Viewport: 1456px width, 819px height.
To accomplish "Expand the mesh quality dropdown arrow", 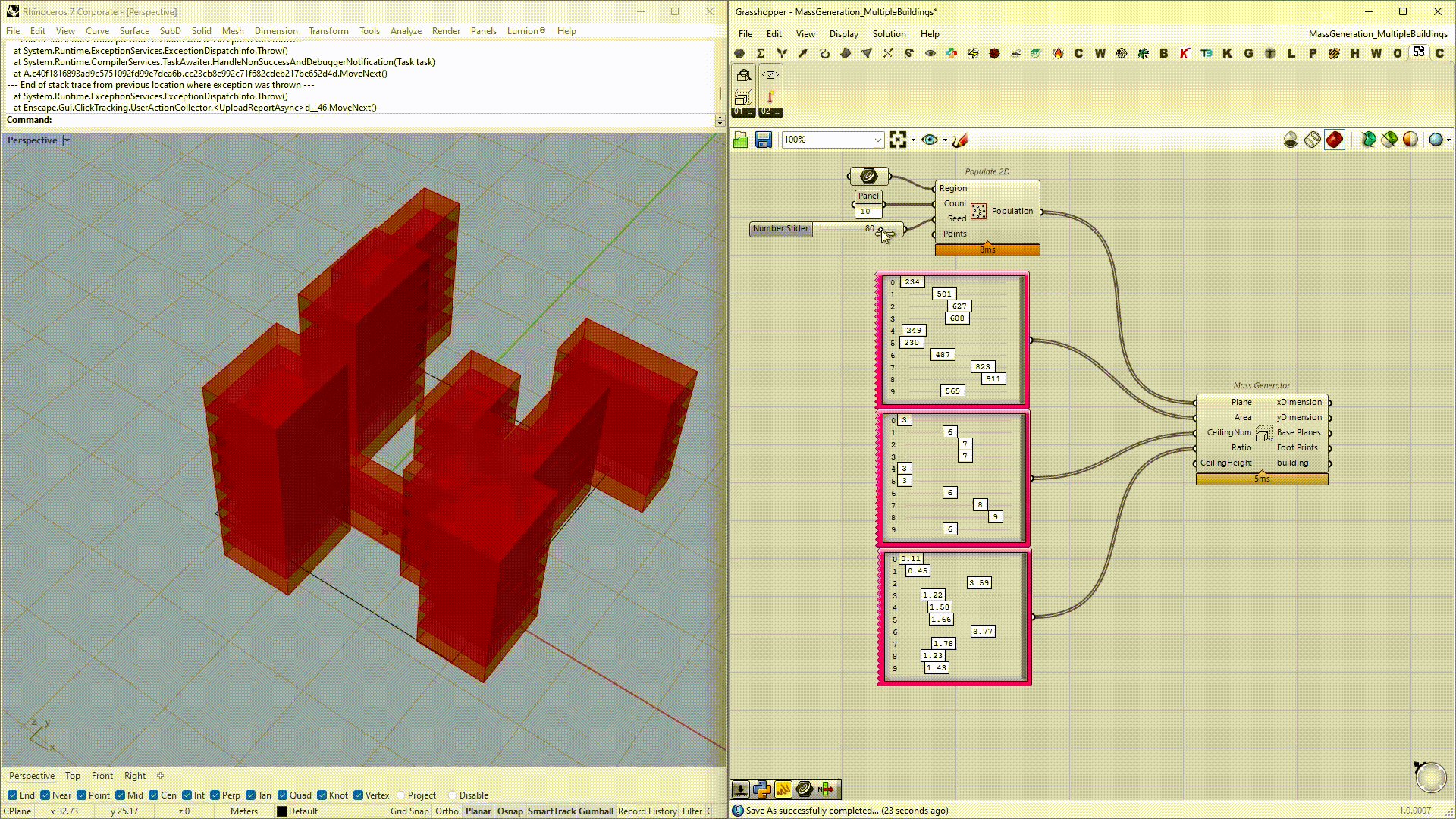I will [x=1448, y=140].
